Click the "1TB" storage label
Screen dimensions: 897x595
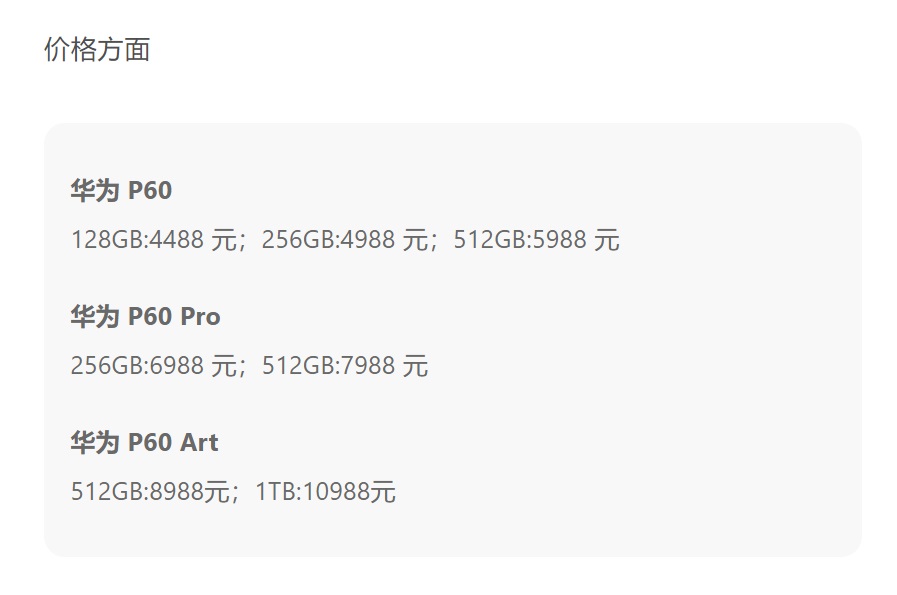point(275,492)
